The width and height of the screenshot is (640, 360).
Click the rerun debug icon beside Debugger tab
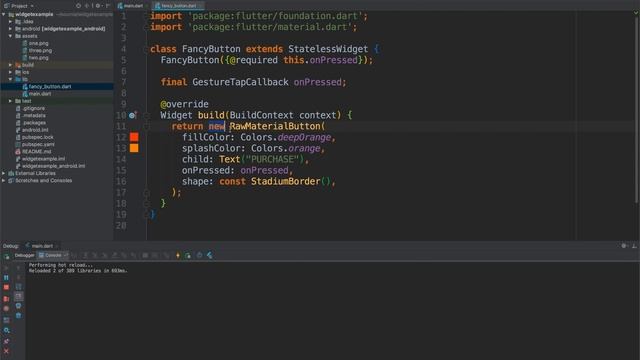[7, 256]
